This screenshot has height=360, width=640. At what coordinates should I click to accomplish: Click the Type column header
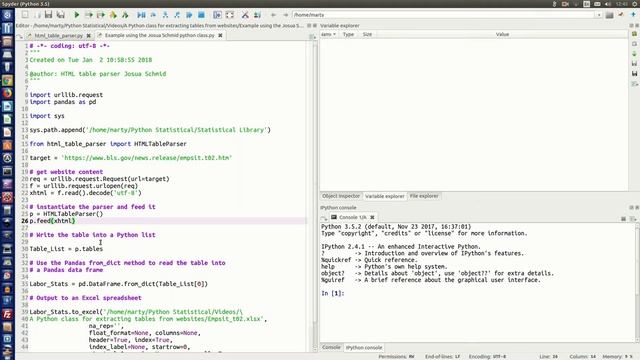pyautogui.click(x=348, y=34)
